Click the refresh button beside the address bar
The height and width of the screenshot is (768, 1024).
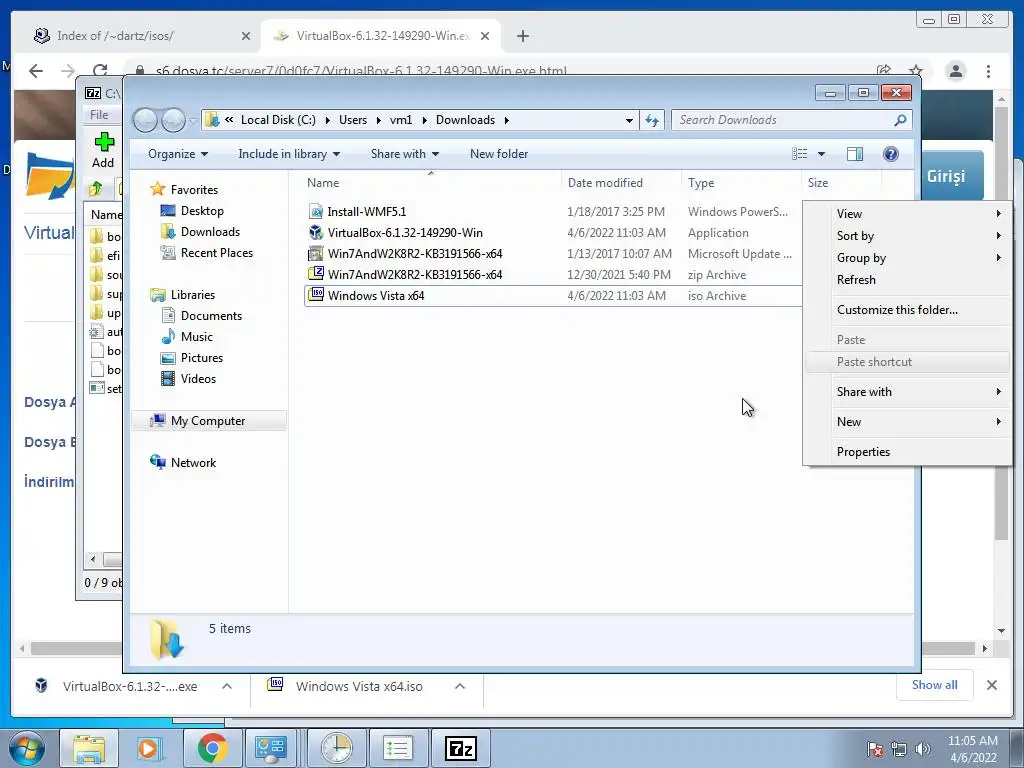coord(652,120)
